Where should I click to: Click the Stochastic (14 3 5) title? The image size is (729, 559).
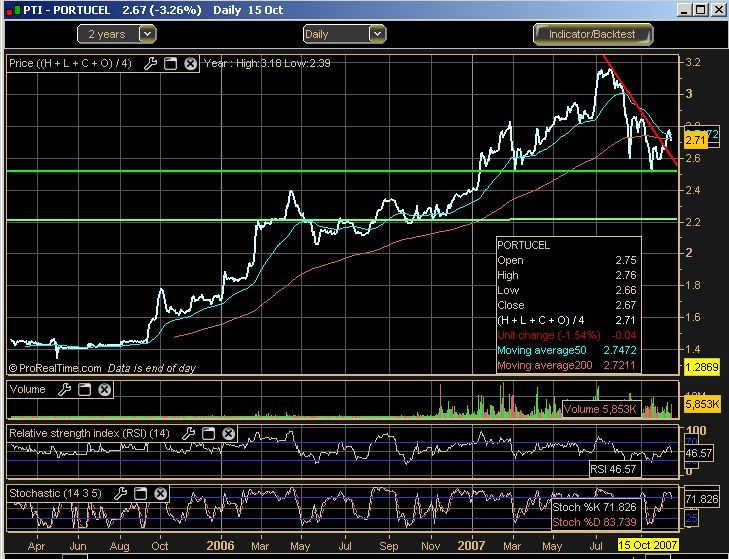pos(55,493)
